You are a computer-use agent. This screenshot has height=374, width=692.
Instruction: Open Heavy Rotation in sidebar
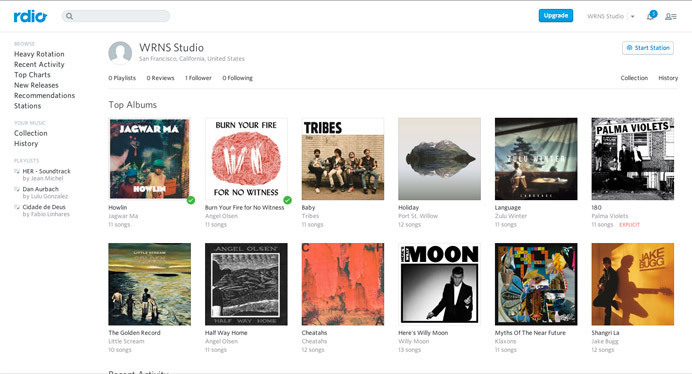[39, 54]
